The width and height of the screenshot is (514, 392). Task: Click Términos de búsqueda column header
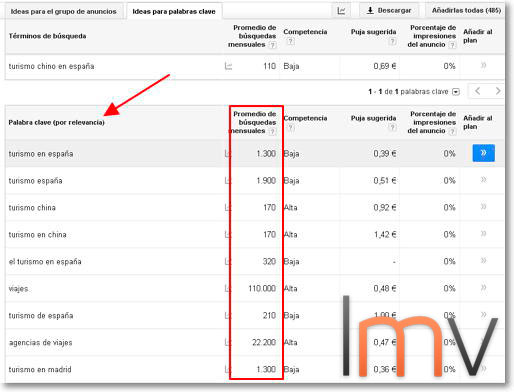tap(47, 36)
